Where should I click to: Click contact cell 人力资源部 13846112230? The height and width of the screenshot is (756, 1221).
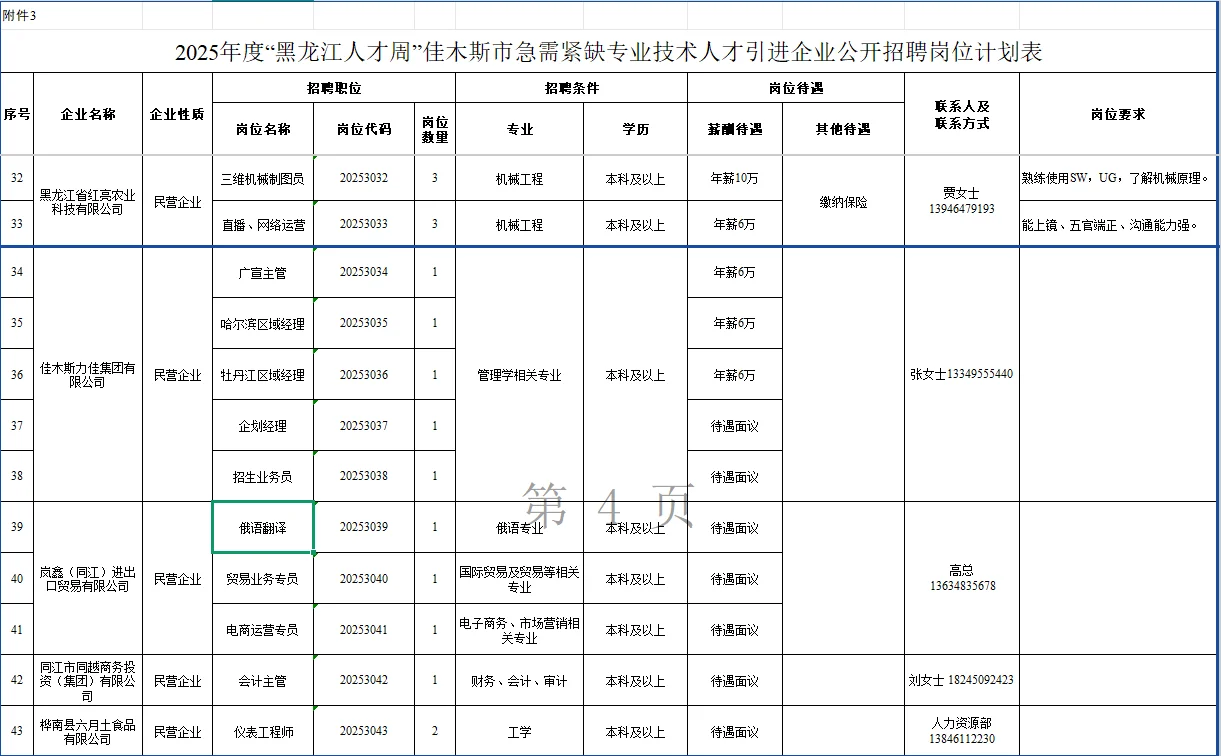tap(962, 731)
